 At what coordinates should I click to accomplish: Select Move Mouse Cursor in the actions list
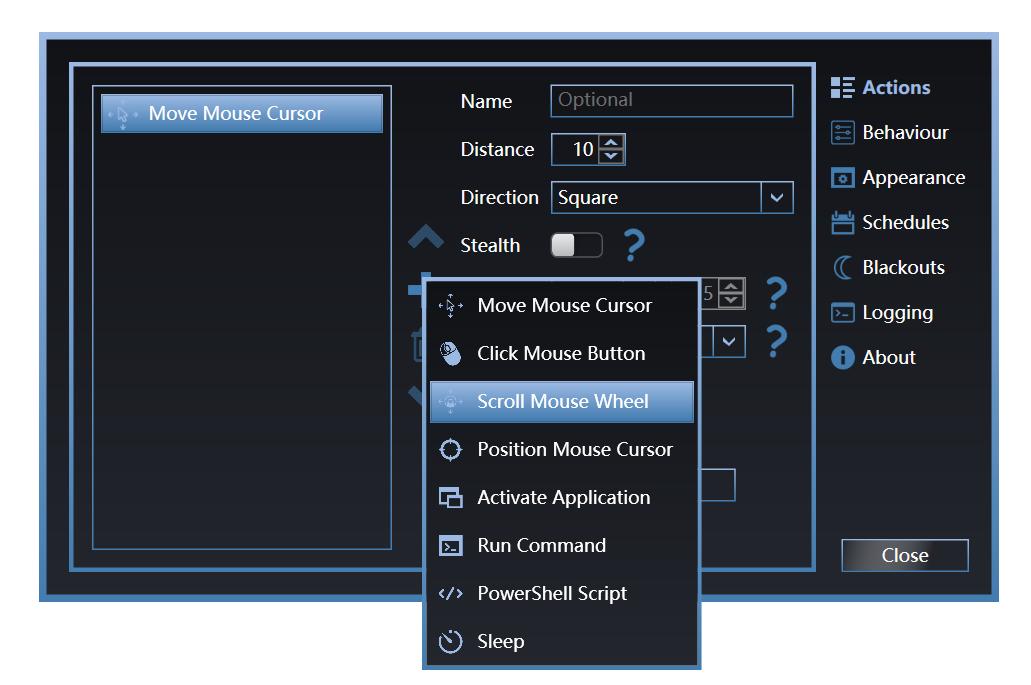click(241, 113)
